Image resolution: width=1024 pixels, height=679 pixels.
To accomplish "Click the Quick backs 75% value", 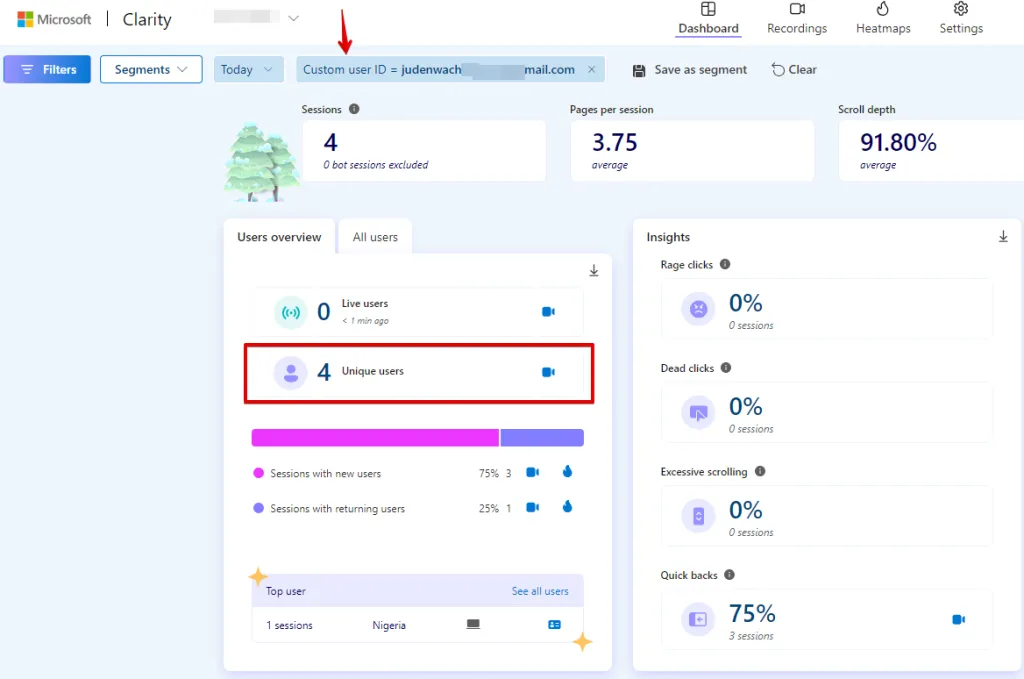I will tap(752, 613).
